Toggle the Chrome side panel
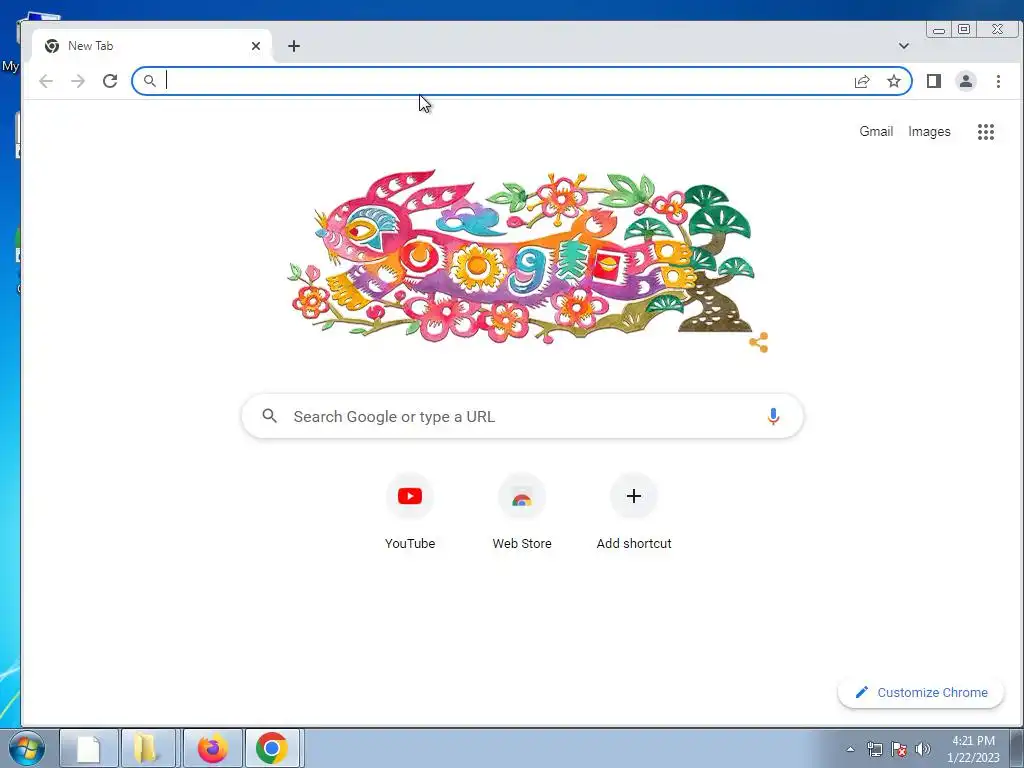The height and width of the screenshot is (768, 1024). 934,81
